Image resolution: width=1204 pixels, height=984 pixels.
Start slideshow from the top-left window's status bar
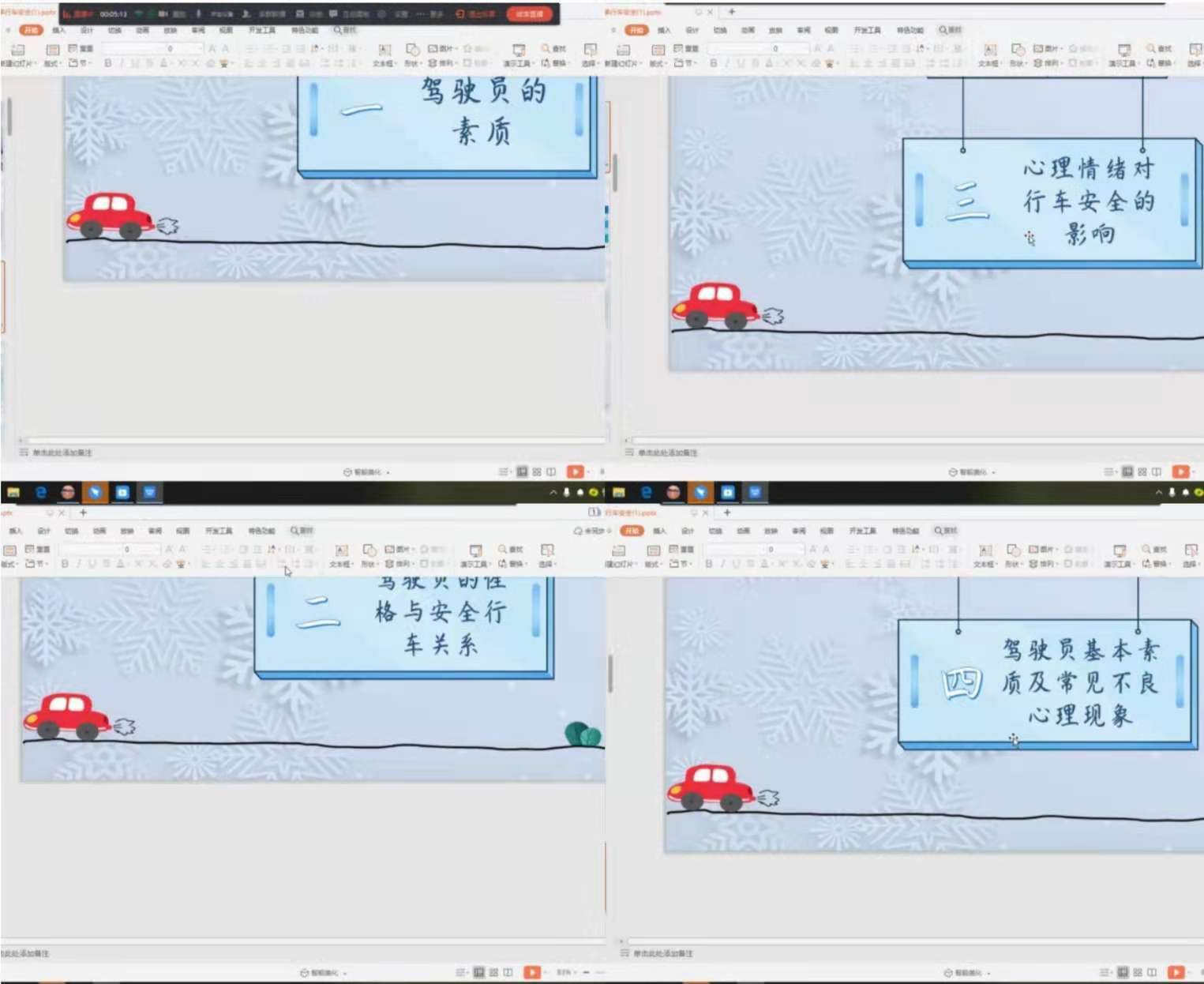pyautogui.click(x=575, y=471)
